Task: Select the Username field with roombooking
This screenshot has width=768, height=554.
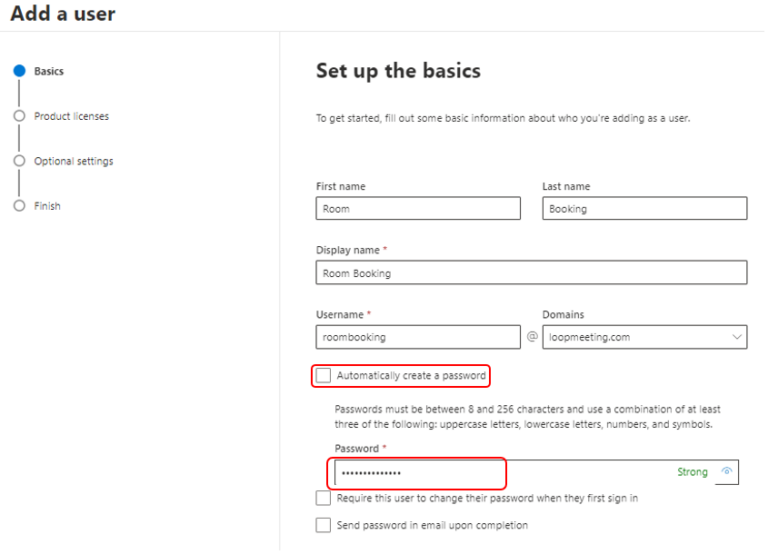Action: coord(418,337)
